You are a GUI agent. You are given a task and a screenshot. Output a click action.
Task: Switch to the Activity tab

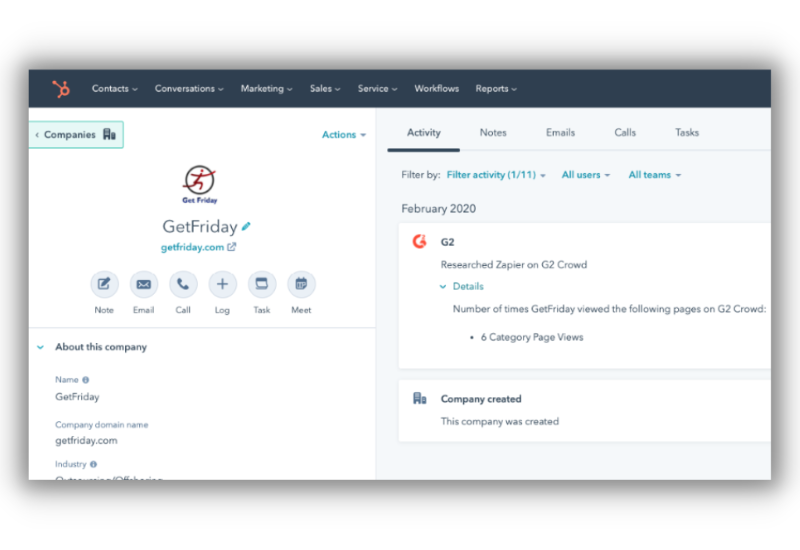point(423,133)
